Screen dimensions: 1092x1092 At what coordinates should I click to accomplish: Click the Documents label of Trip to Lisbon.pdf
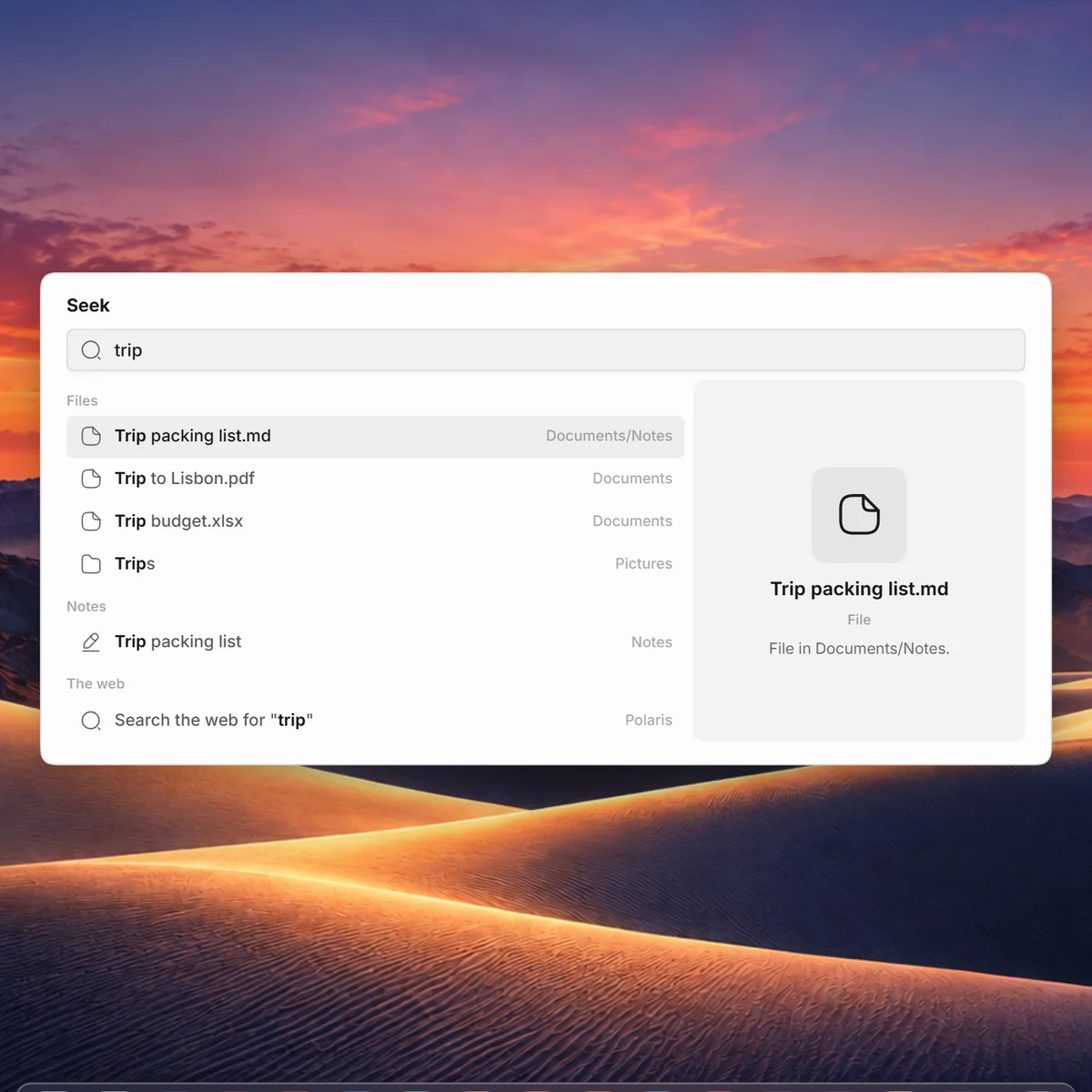[632, 479]
